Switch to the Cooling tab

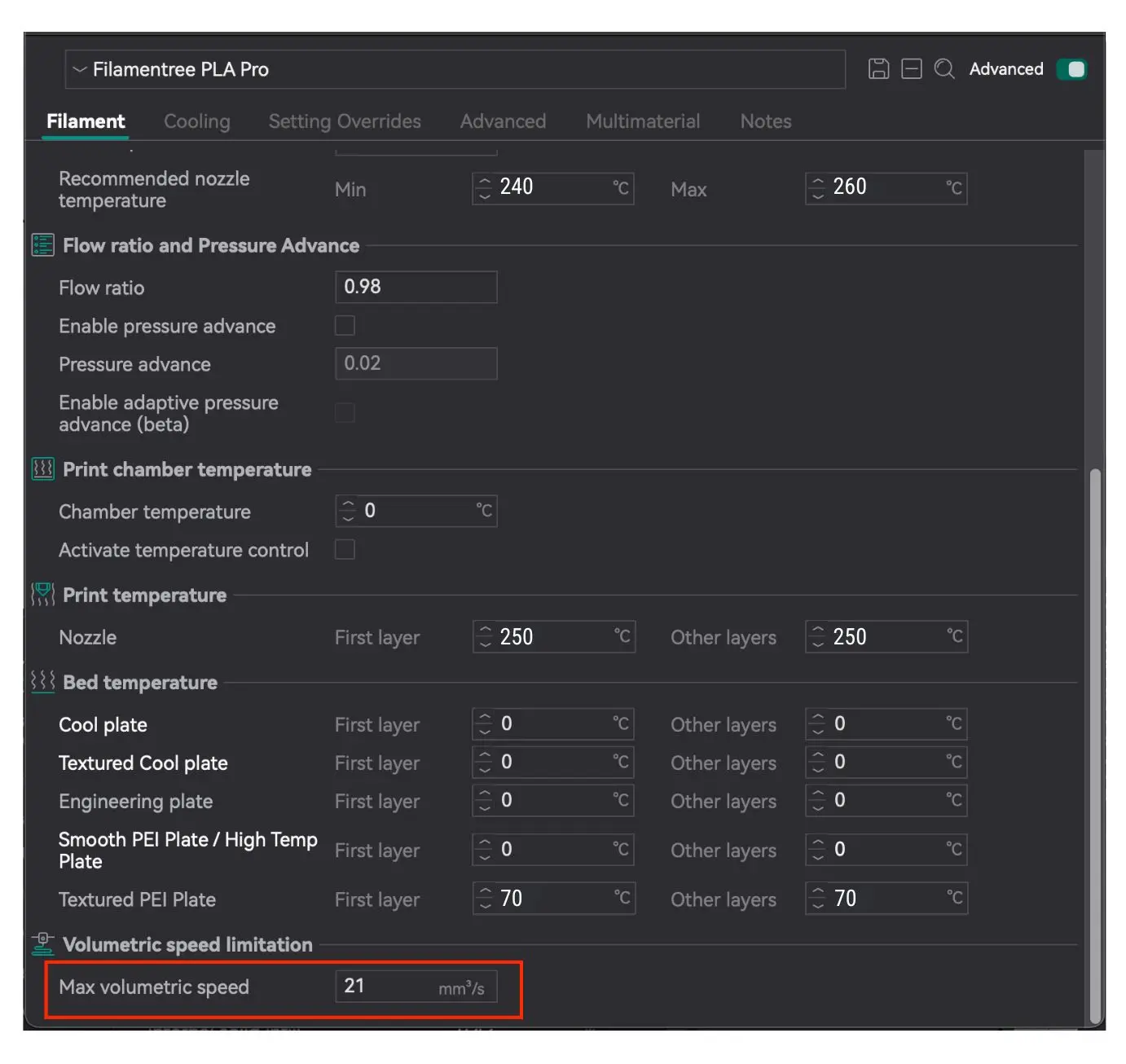[196, 121]
